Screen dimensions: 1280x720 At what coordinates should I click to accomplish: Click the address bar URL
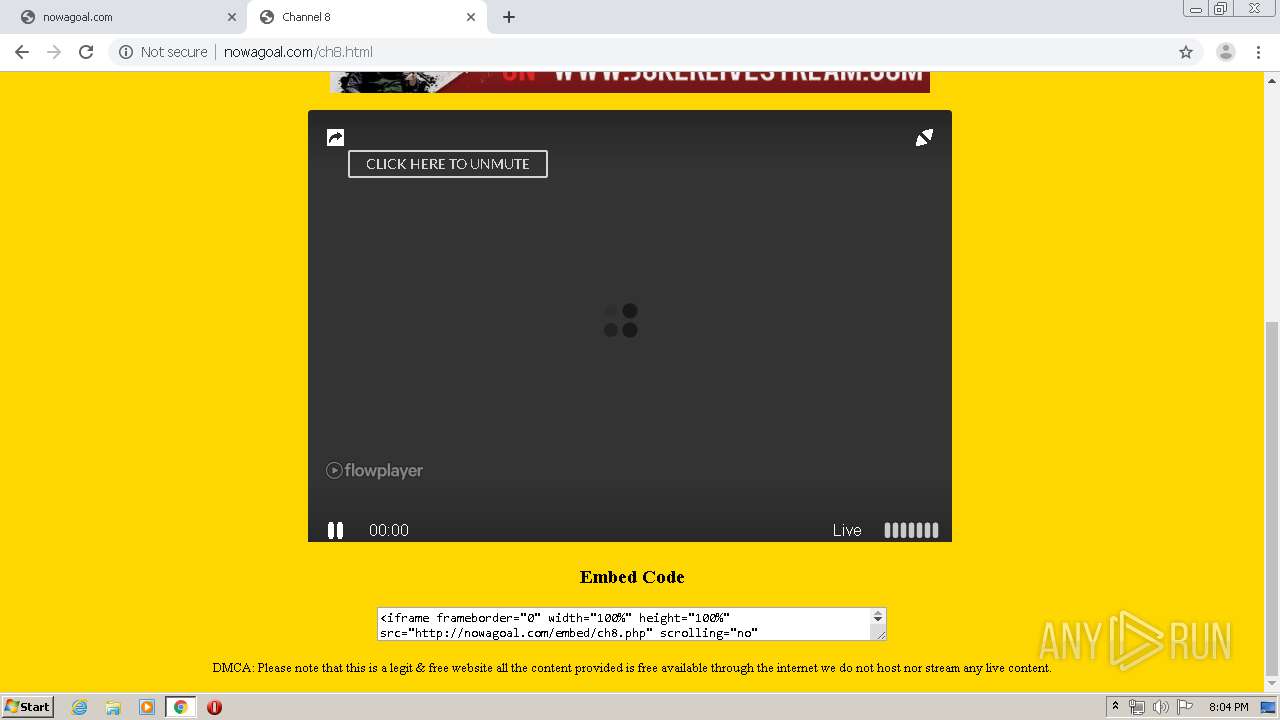[298, 52]
